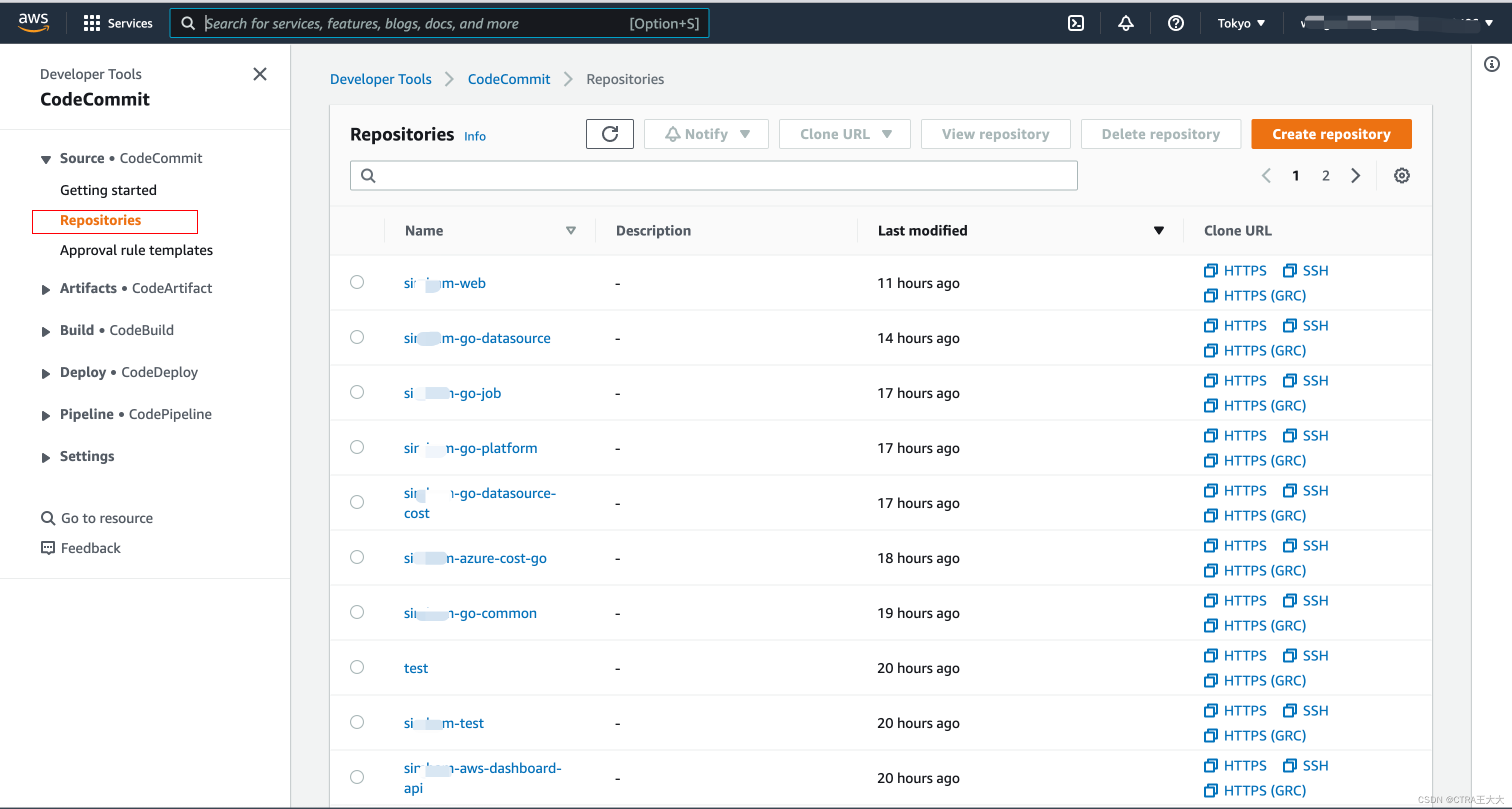Select the radio button for the go-platform repository
This screenshot has width=1512, height=809.
[357, 447]
